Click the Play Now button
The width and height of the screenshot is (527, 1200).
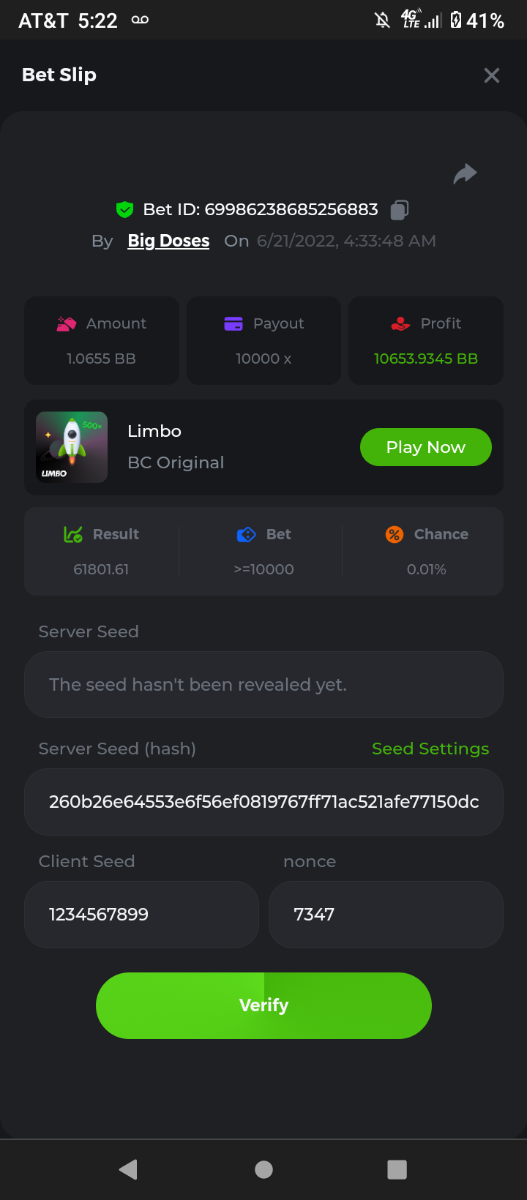pyautogui.click(x=426, y=447)
